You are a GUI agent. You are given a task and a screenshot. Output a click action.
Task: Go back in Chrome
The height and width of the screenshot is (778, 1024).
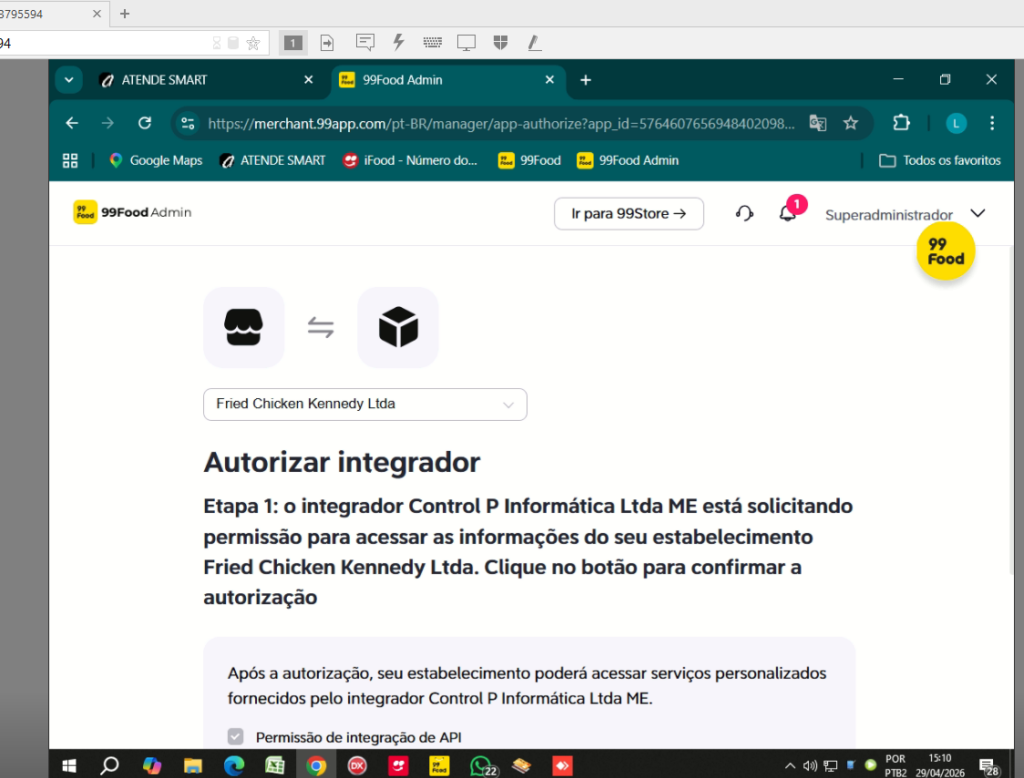(x=72, y=123)
